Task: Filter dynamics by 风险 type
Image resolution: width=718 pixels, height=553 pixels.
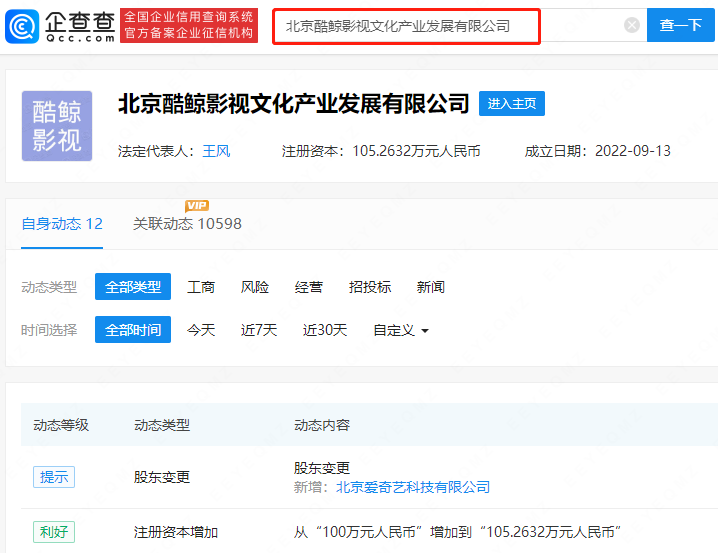Action: coord(255,287)
